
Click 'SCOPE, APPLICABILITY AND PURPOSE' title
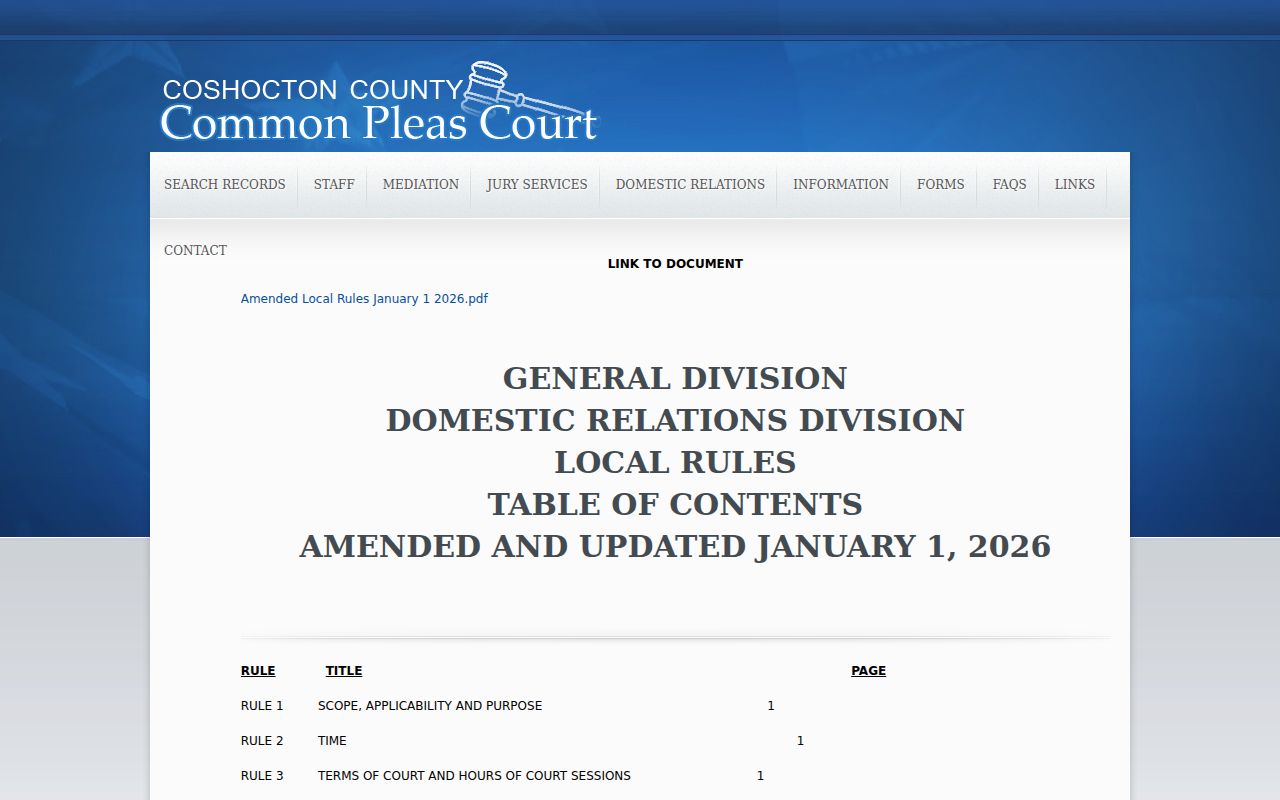(x=430, y=706)
